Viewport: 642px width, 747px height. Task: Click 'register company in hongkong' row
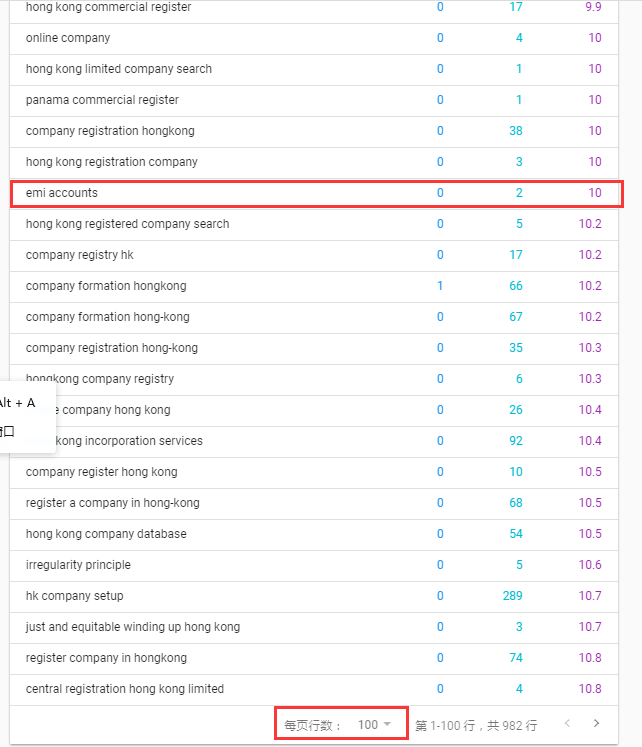pos(106,658)
